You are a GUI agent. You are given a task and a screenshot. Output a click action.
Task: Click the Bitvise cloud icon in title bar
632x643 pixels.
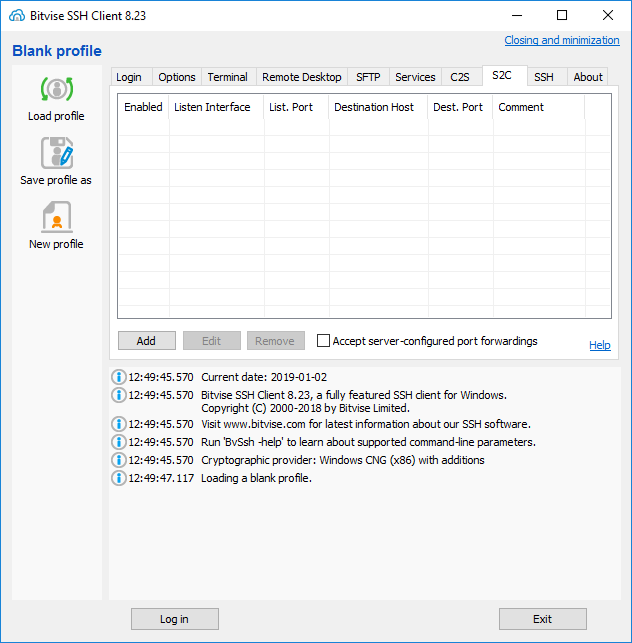[x=17, y=16]
